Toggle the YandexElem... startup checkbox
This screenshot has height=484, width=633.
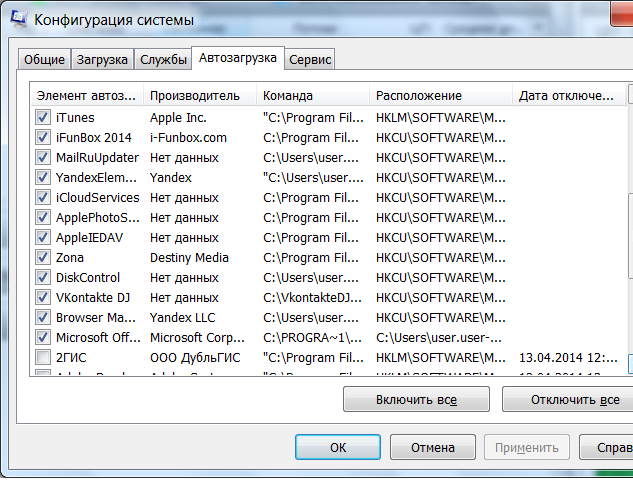tap(43, 177)
